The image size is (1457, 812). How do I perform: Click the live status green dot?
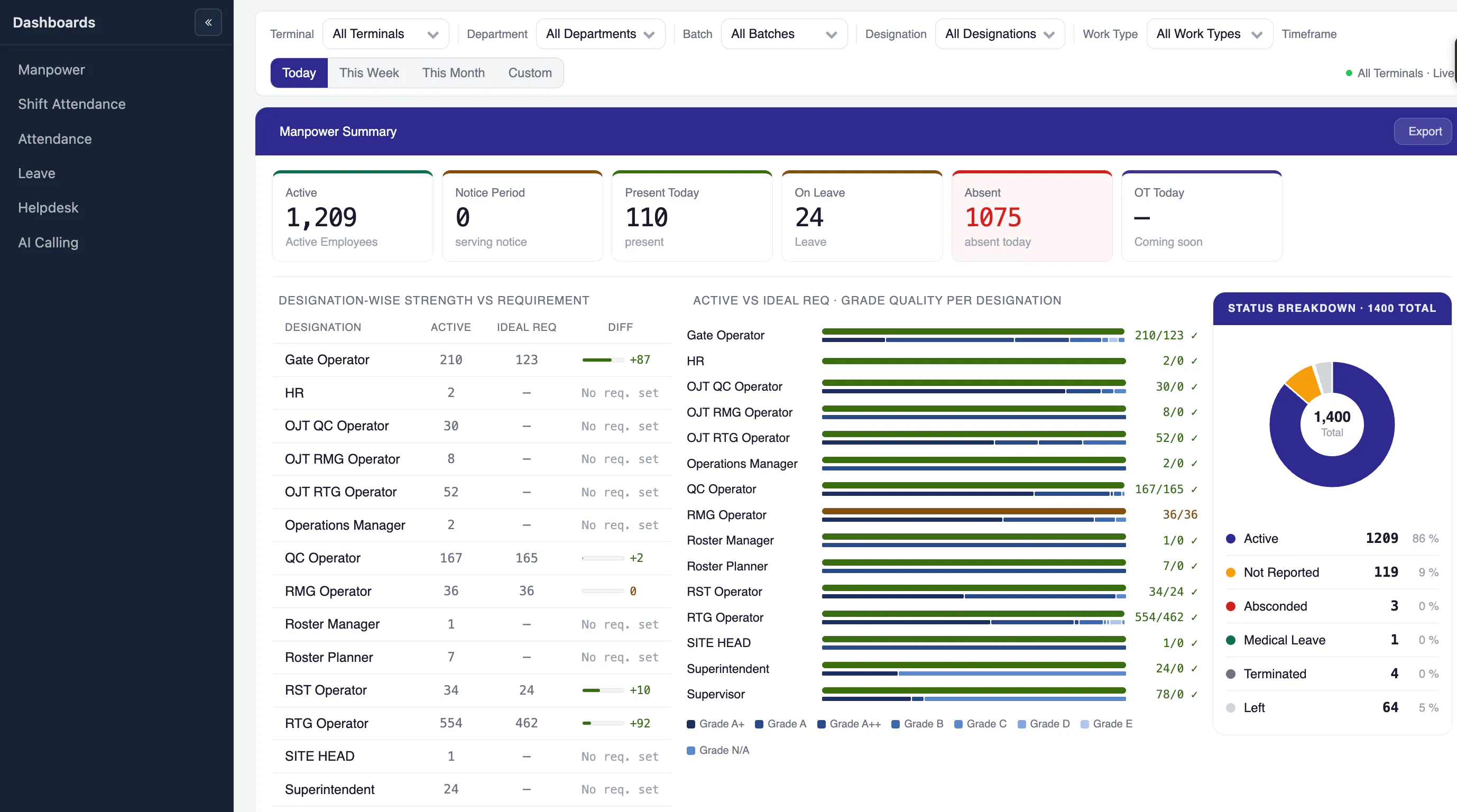click(x=1349, y=73)
